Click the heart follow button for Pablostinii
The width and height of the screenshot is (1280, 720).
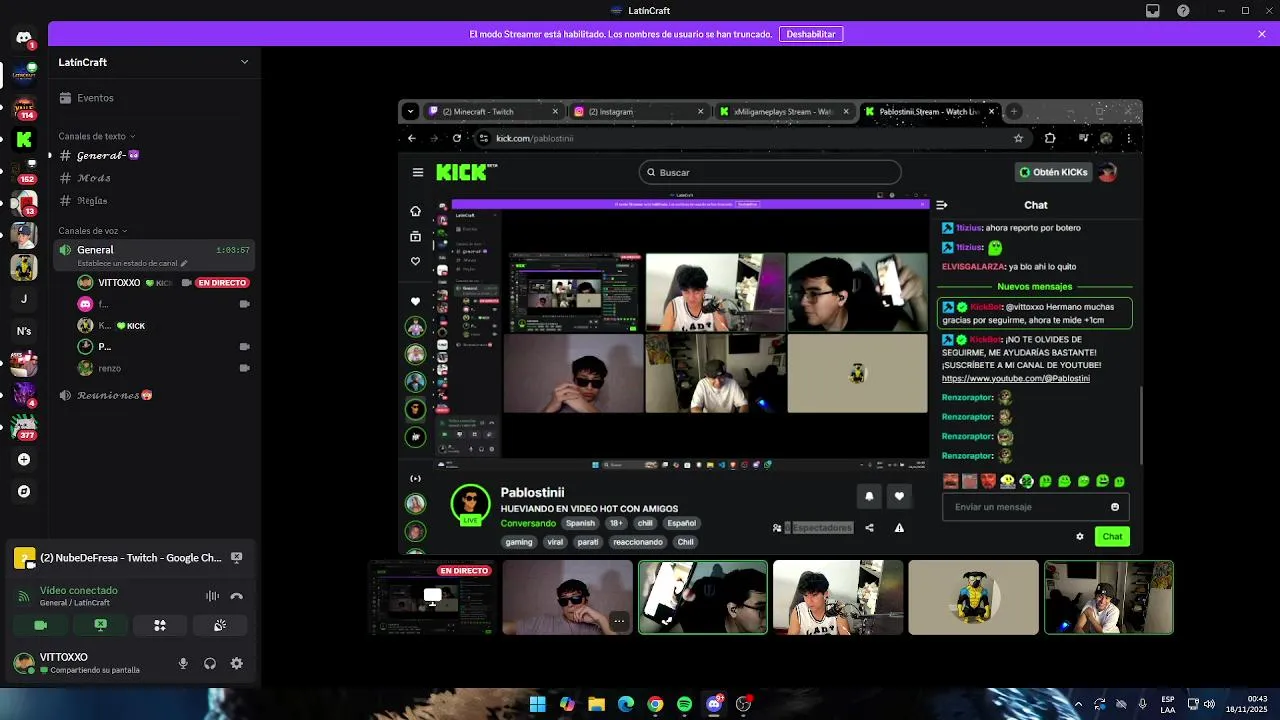[899, 496]
